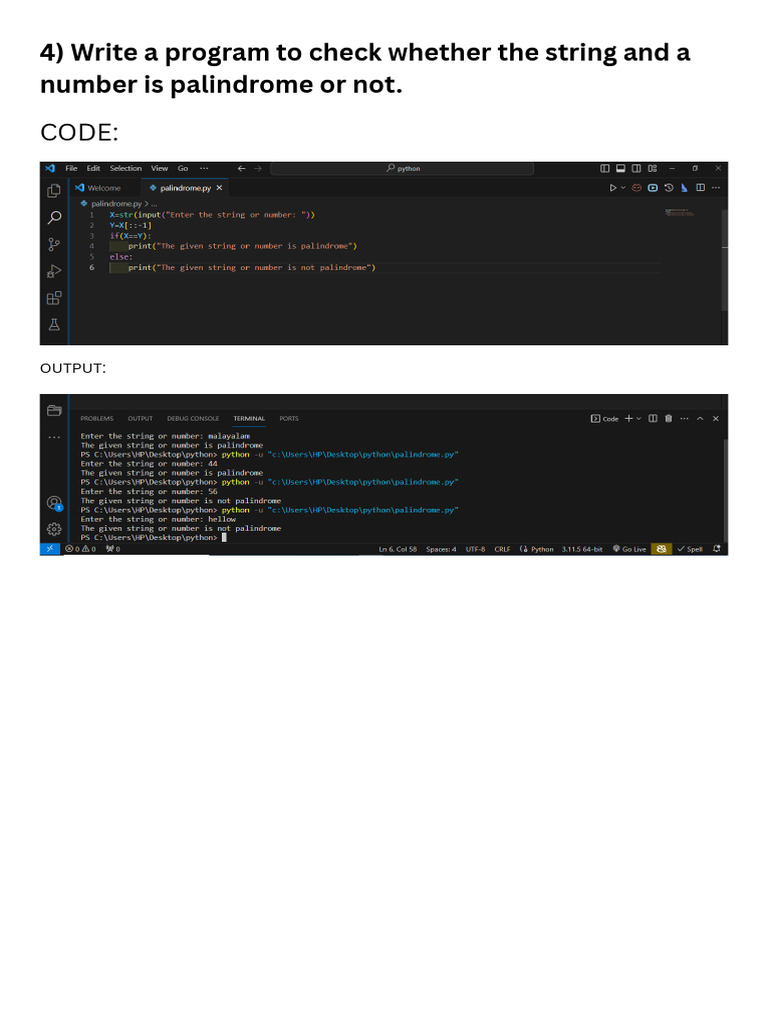Open terminal panel more actions ellipsis
Image resolution: width=768 pixels, height=1024 pixels.
coord(684,419)
